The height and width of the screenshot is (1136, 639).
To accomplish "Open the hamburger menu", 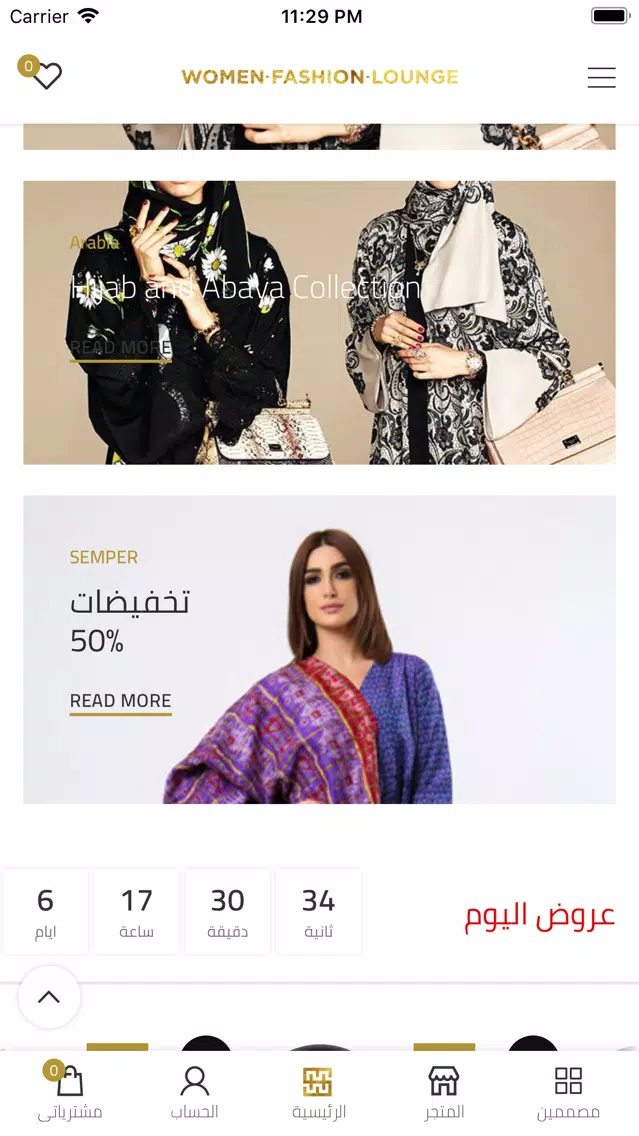I will pos(601,78).
